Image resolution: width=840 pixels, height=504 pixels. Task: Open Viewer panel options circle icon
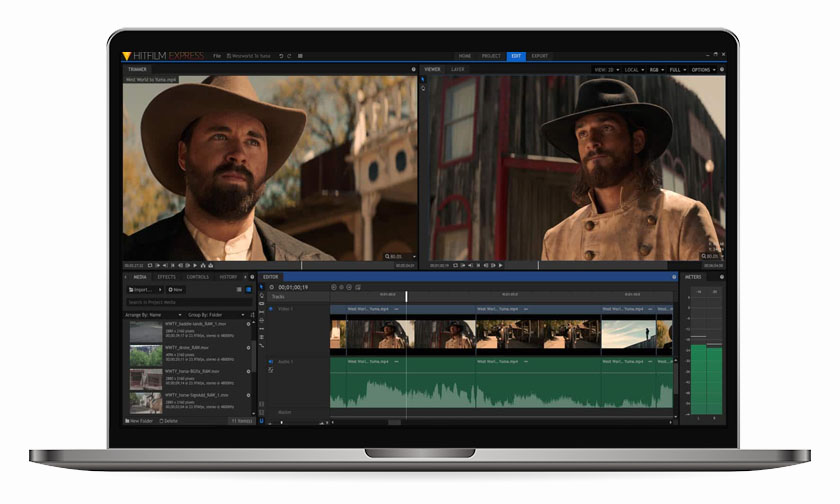[x=722, y=70]
